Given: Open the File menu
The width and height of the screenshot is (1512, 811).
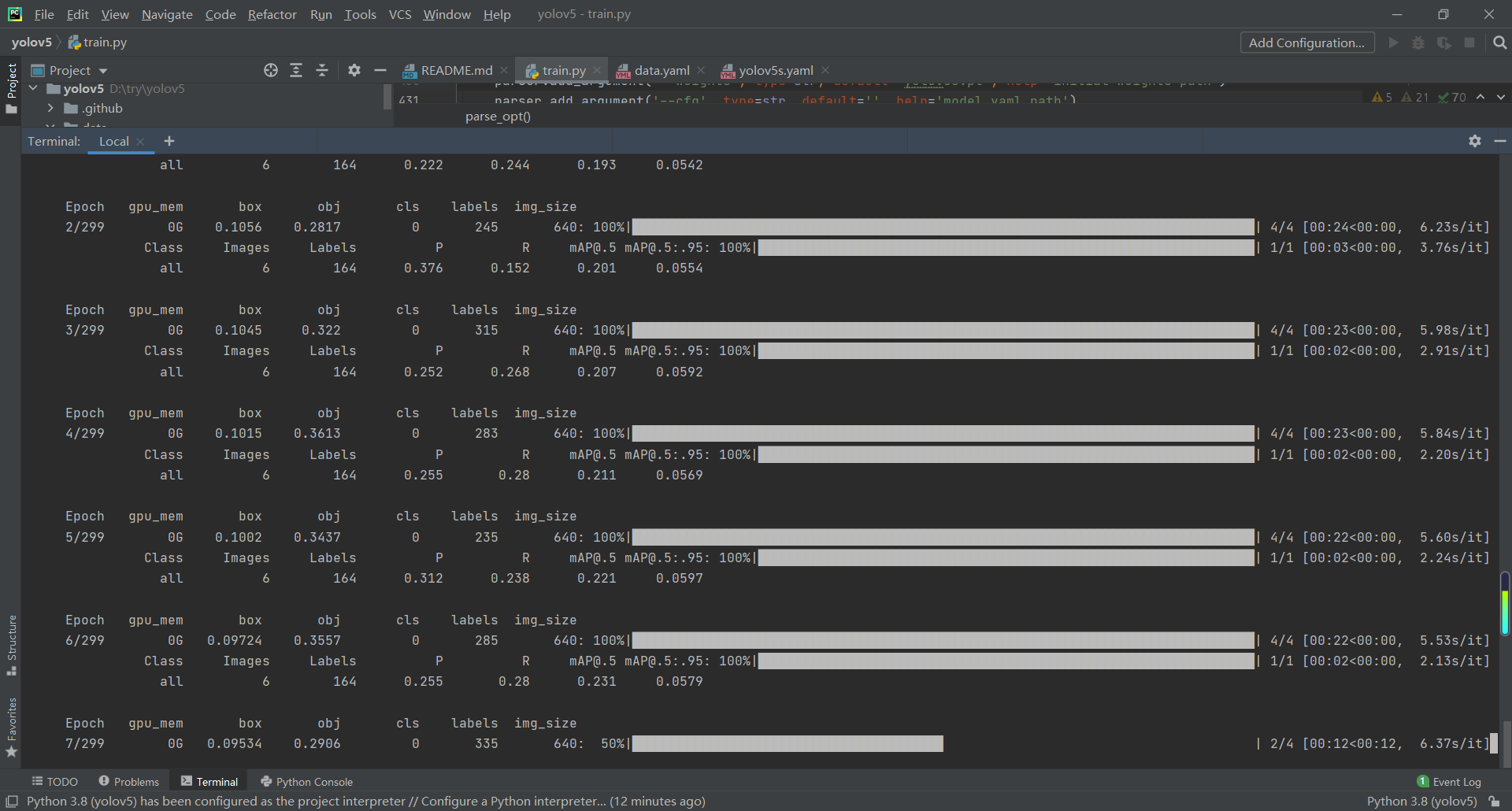Looking at the screenshot, I should pyautogui.click(x=44, y=14).
